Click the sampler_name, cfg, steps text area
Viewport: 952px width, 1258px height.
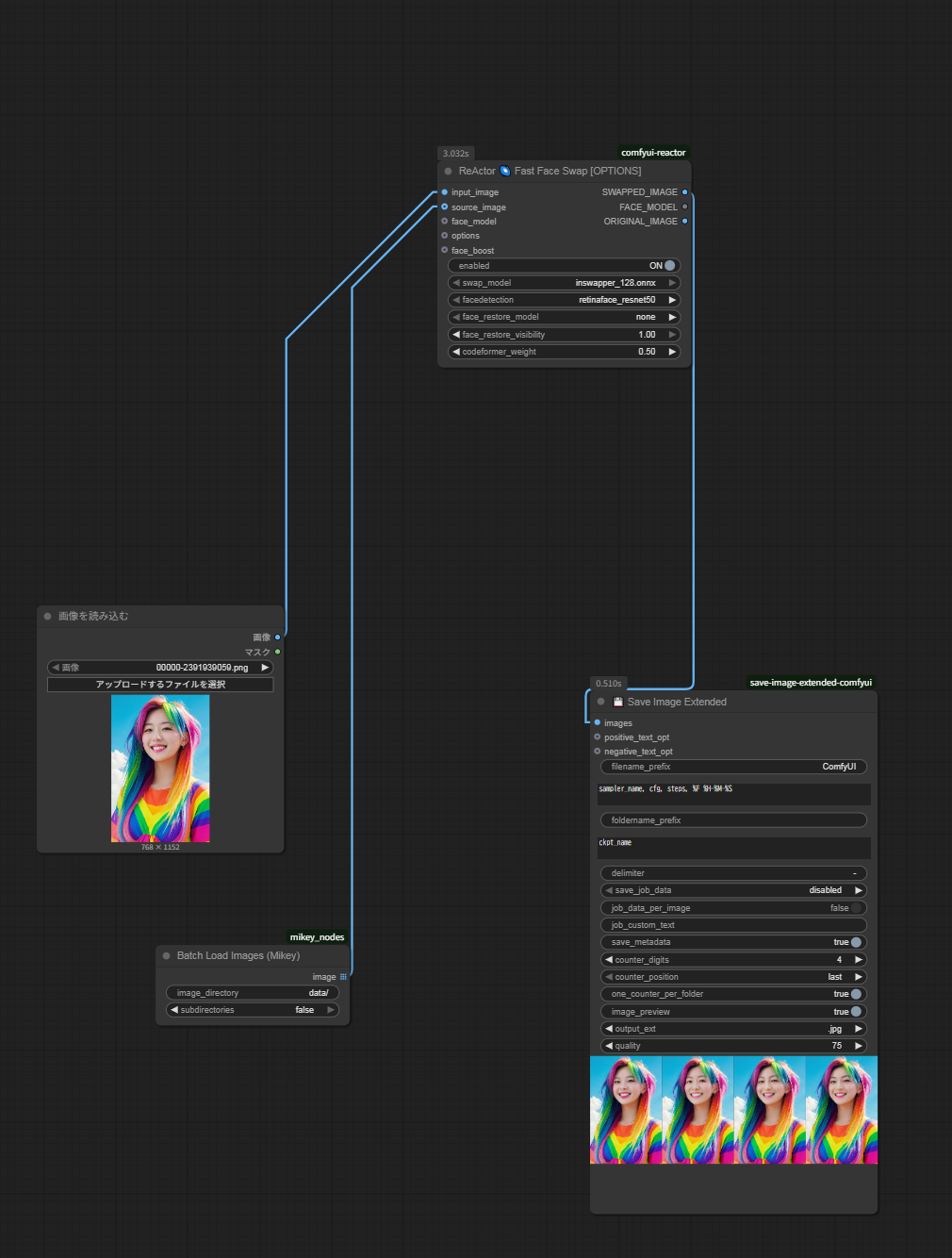pos(733,794)
